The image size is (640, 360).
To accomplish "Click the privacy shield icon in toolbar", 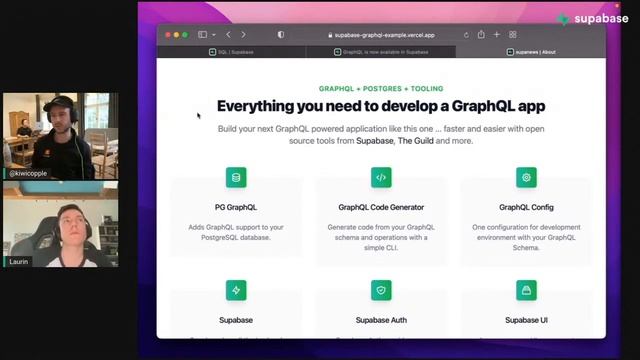I will [x=281, y=35].
